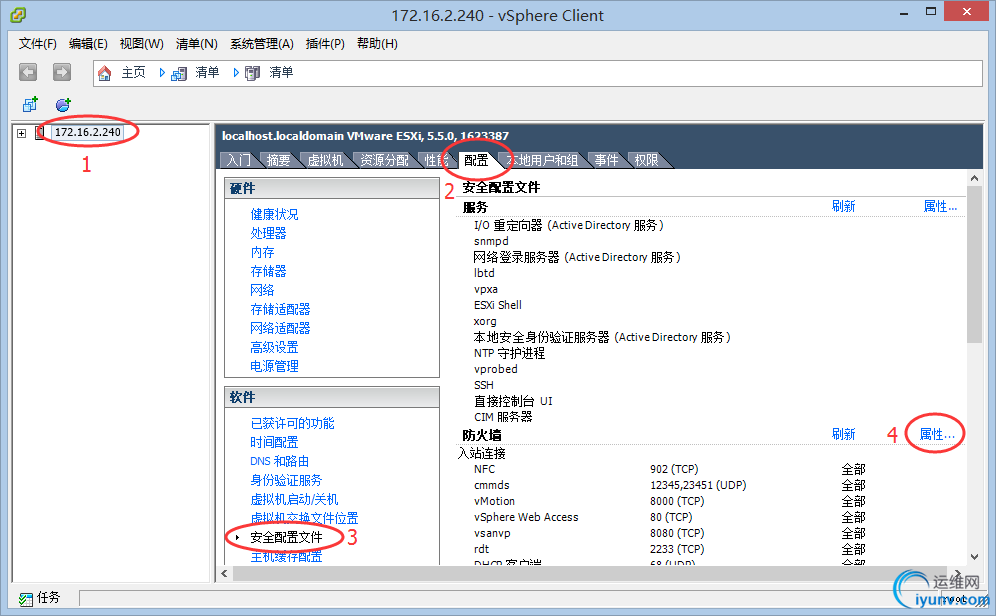Switch to the 虚拟机 tab
Screen dimensions: 996x616
325,160
